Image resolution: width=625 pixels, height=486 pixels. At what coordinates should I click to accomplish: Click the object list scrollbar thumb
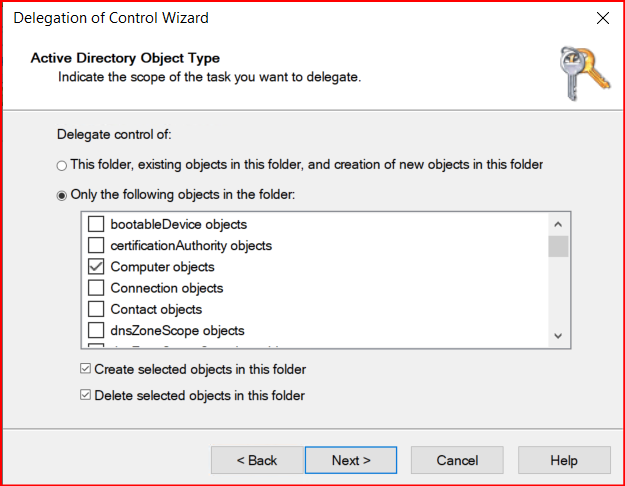tap(558, 246)
